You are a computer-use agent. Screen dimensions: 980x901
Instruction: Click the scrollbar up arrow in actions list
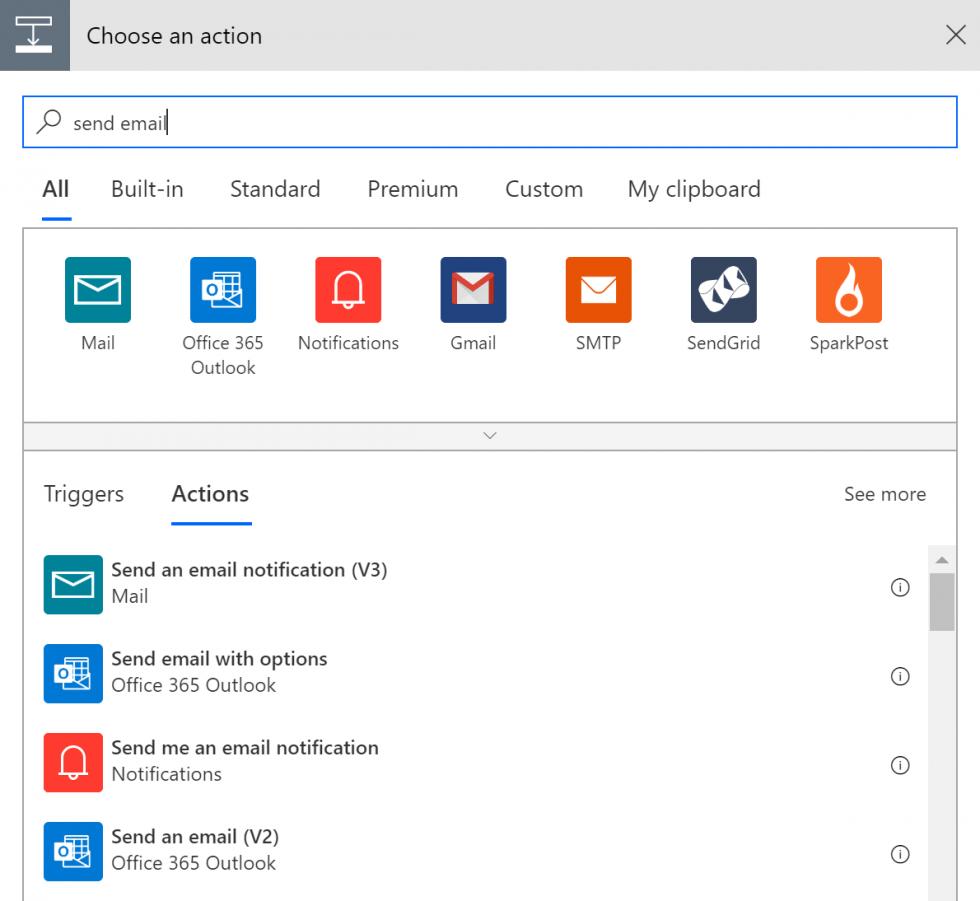pos(942,560)
